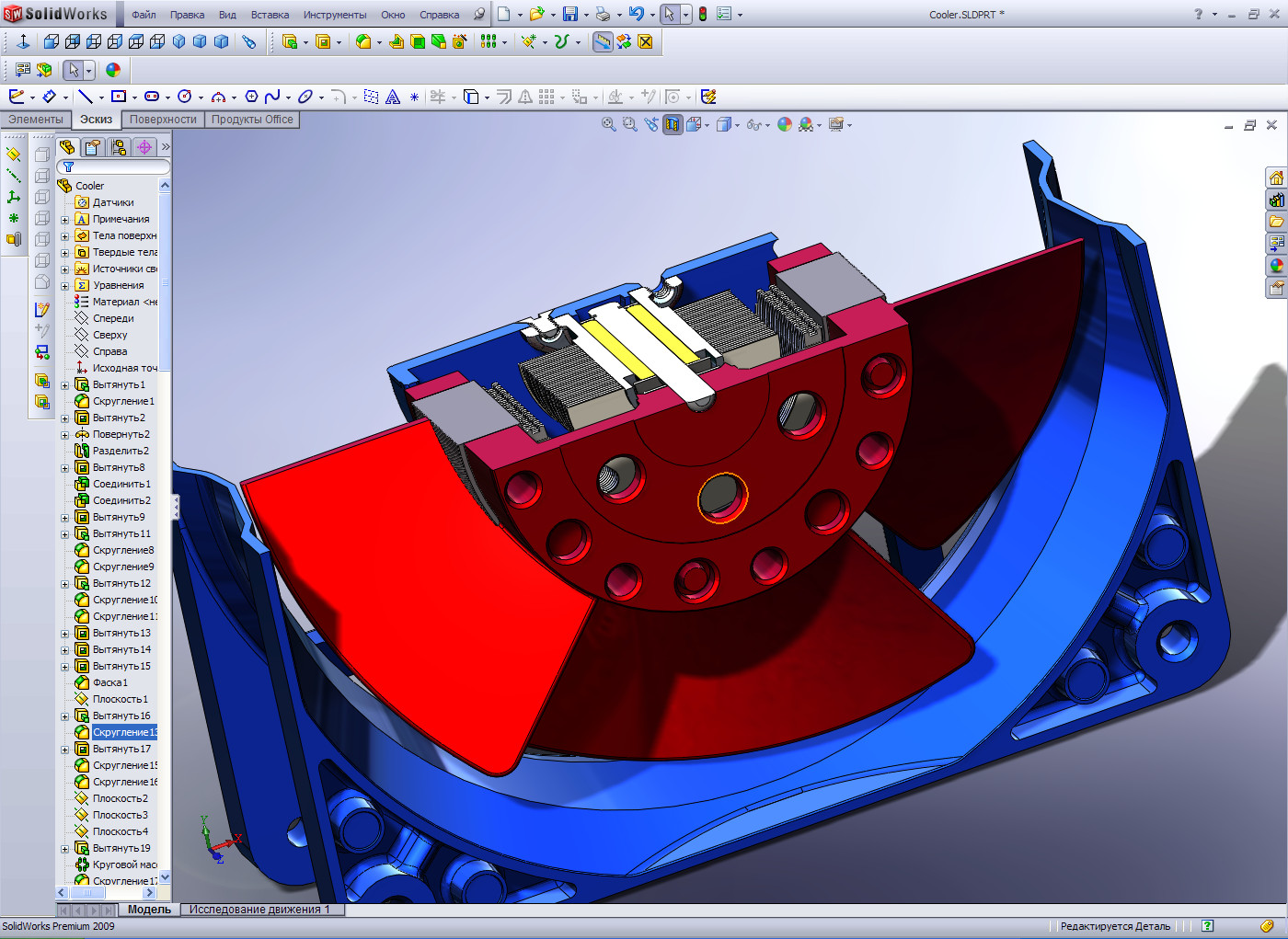Viewport: 1288px width, 939px height.
Task: Select Разделить2 feature in tree
Action: tap(121, 451)
